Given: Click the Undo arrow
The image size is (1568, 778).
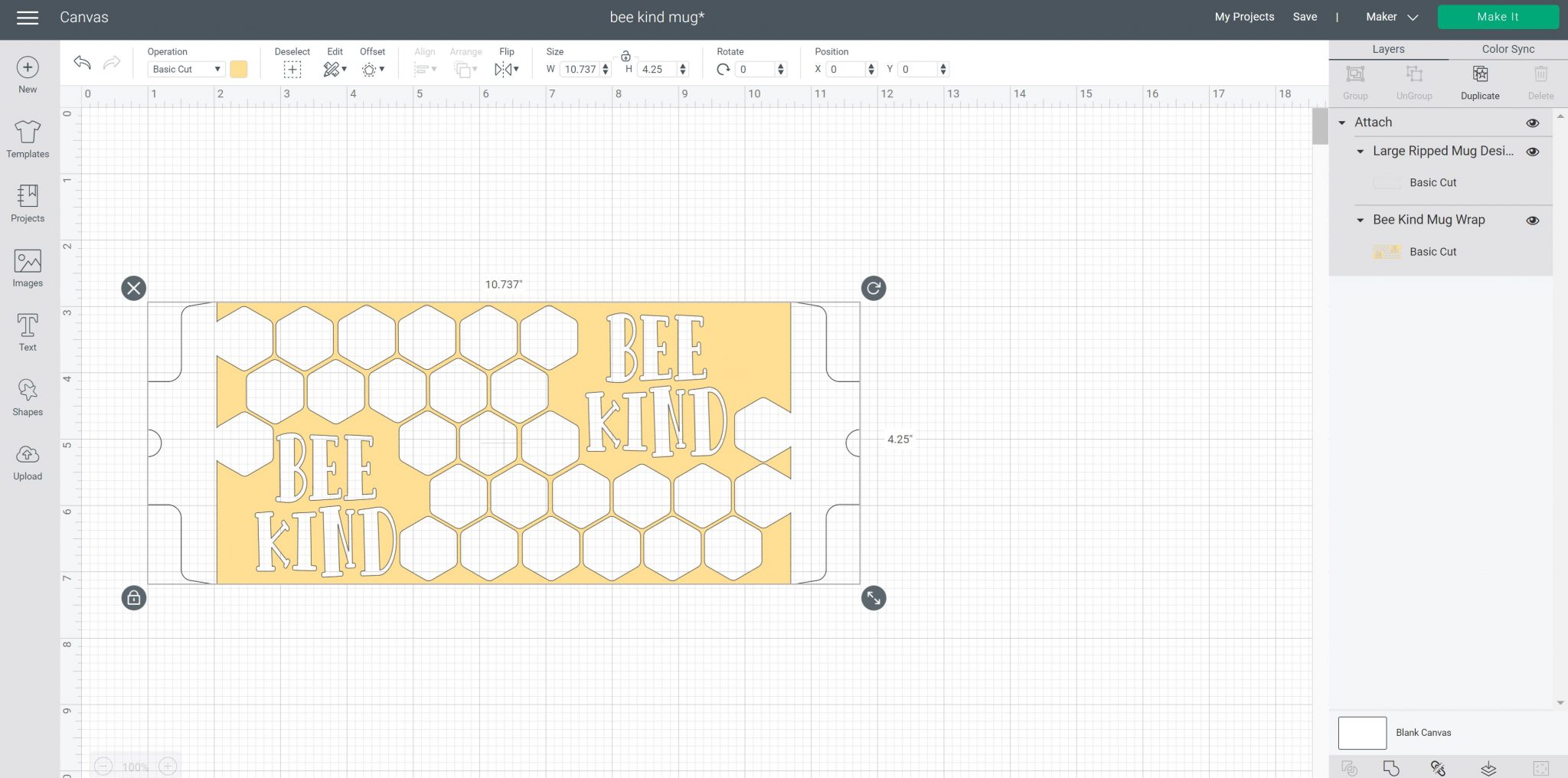Looking at the screenshot, I should tap(83, 63).
